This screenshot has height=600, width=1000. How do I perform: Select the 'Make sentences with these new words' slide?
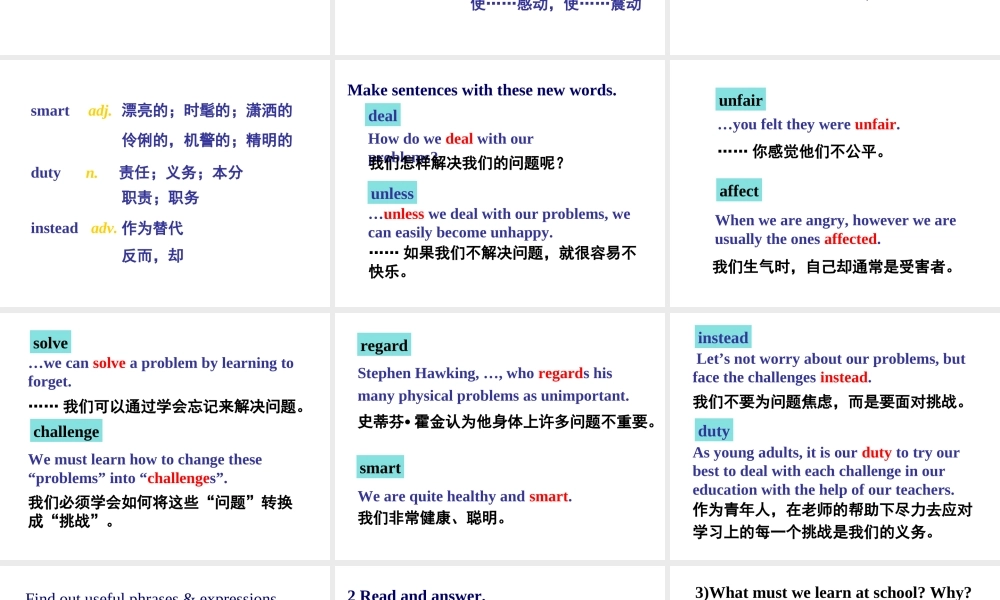[500, 184]
